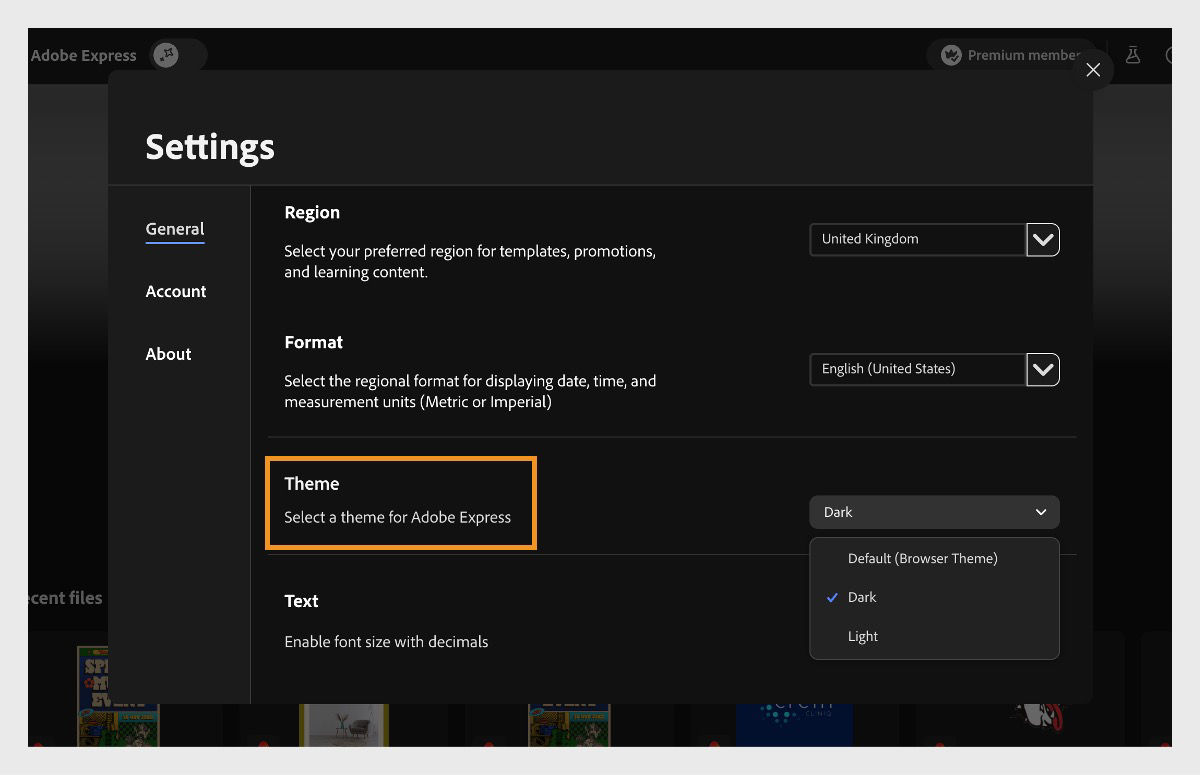
Task: Open the Account settings tab
Action: coord(176,291)
